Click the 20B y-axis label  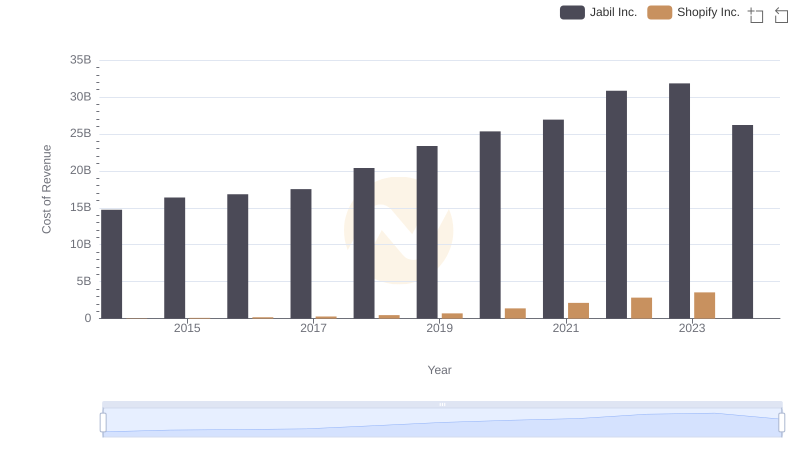click(x=81, y=170)
